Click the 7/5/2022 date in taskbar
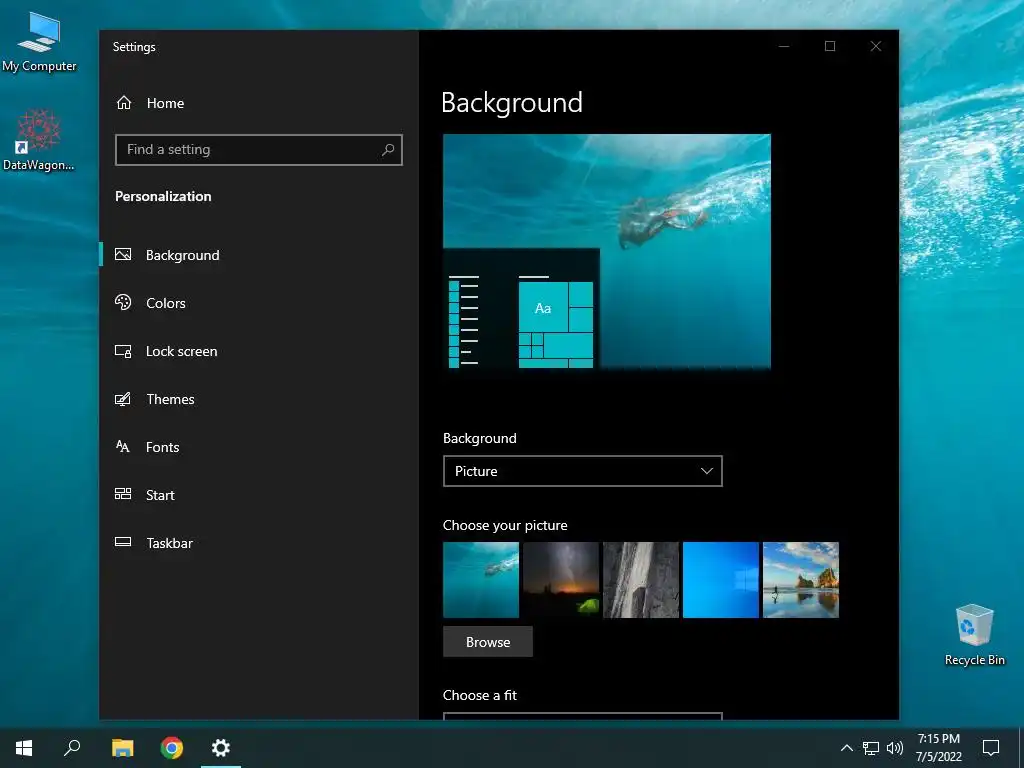This screenshot has width=1024, height=768. tap(938, 757)
